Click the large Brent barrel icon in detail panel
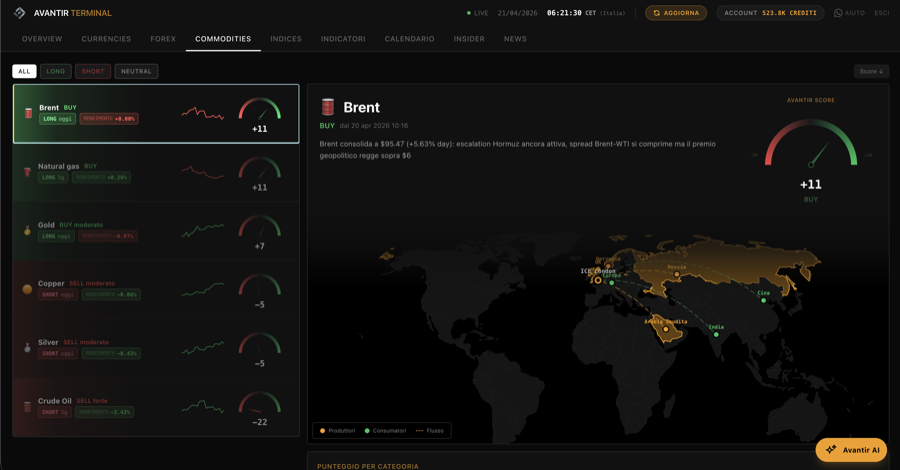900x470 pixels. 328,107
